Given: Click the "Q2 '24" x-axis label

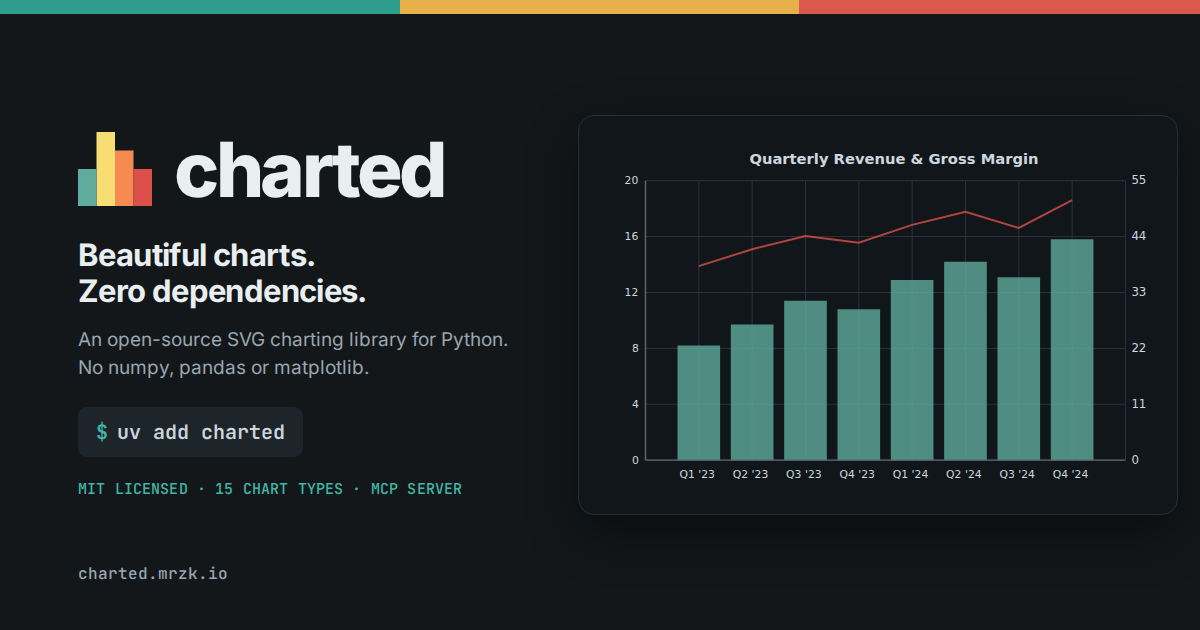Looking at the screenshot, I should 964,475.
